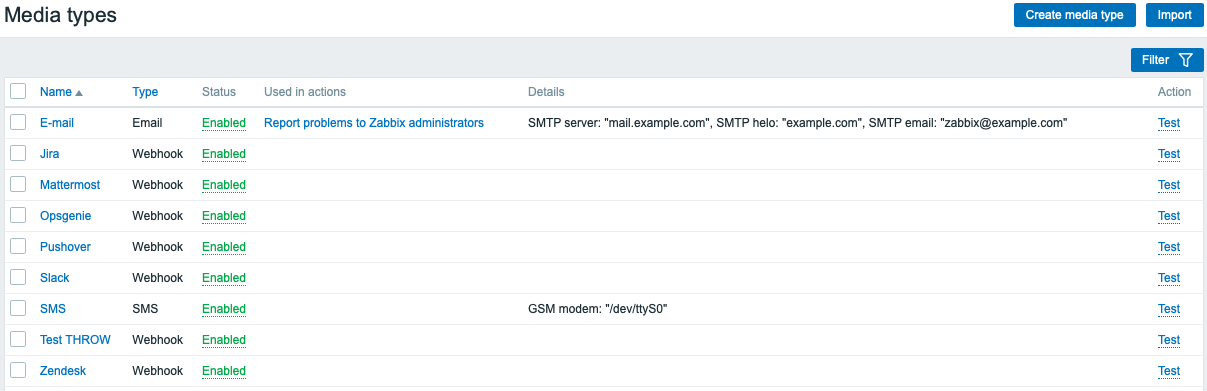Mark the Zendesk row checkbox
This screenshot has height=391, width=1207.
coord(18,370)
